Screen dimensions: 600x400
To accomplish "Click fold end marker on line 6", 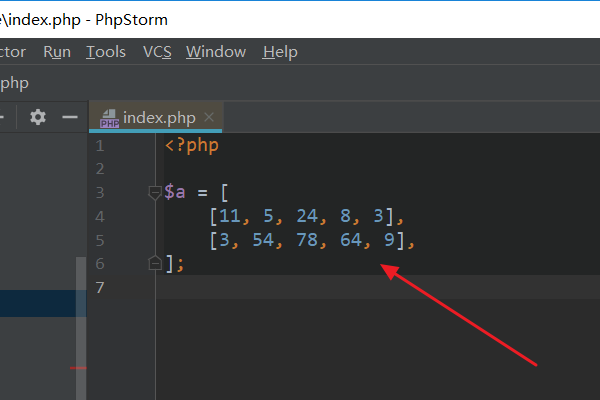I will [155, 263].
